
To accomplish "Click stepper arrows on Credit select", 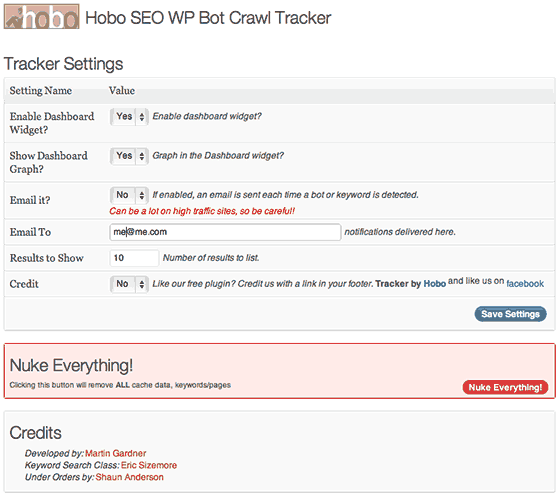I will (x=142, y=284).
